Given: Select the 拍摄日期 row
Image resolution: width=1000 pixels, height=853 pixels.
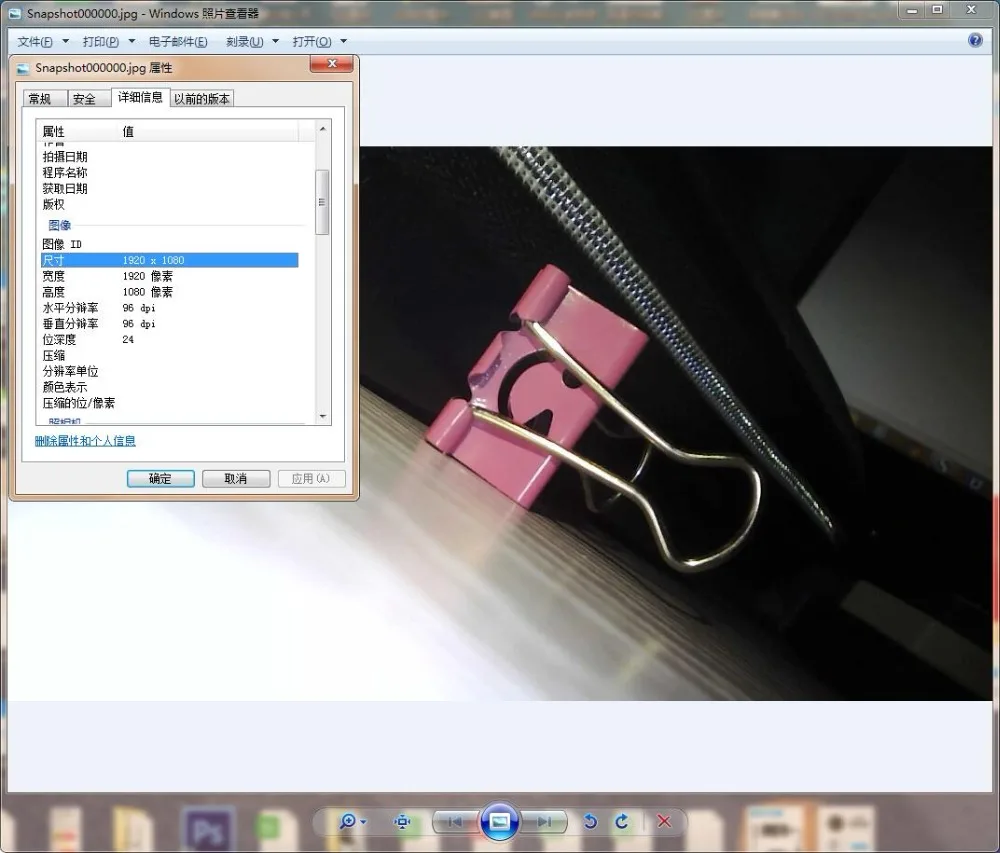Looking at the screenshot, I should 169,157.
